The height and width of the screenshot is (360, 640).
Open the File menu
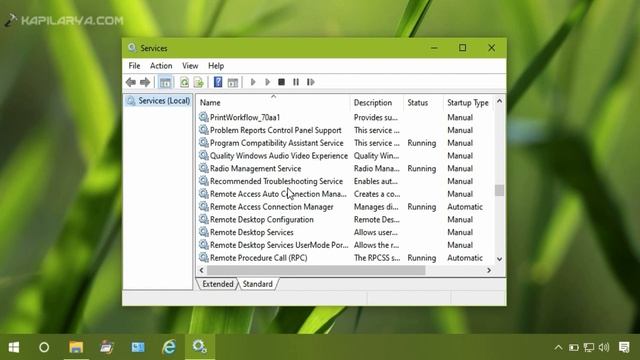[x=134, y=66]
